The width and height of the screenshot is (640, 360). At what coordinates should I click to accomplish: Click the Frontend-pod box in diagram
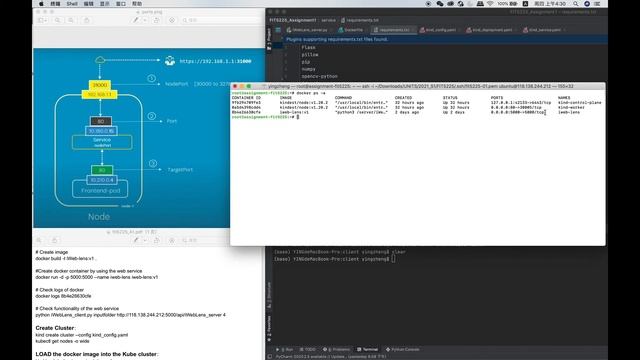click(x=100, y=189)
